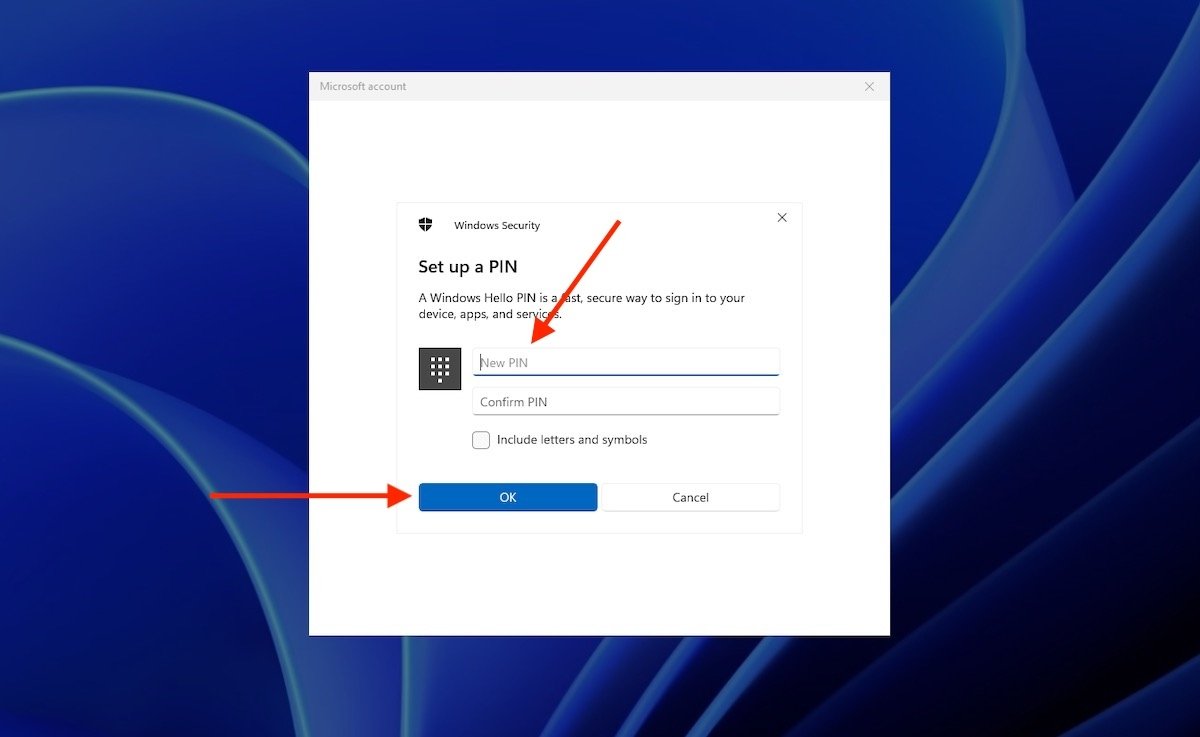Close the Microsoft account window
Image resolution: width=1200 pixels, height=737 pixels.
(x=869, y=87)
